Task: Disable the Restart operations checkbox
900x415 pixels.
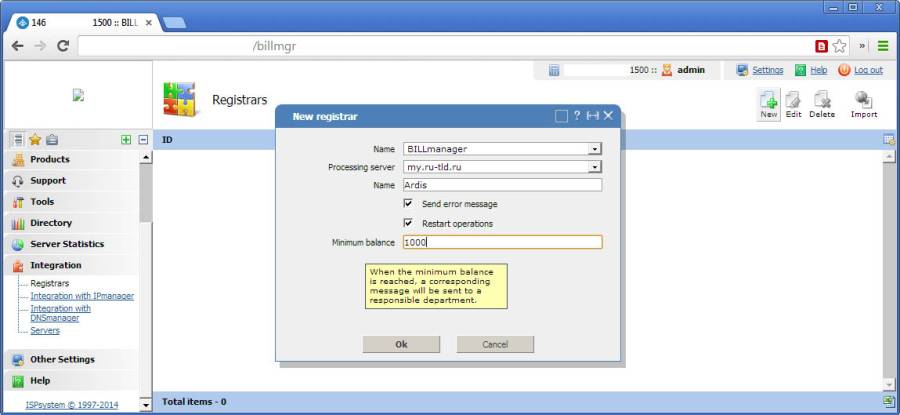Action: (408, 223)
